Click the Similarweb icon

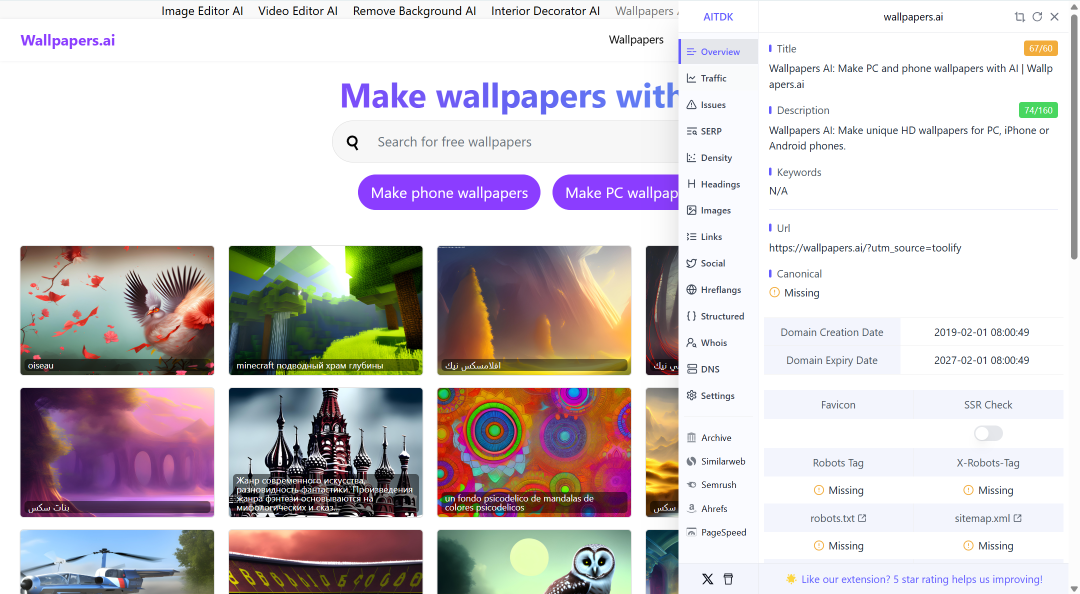point(692,461)
